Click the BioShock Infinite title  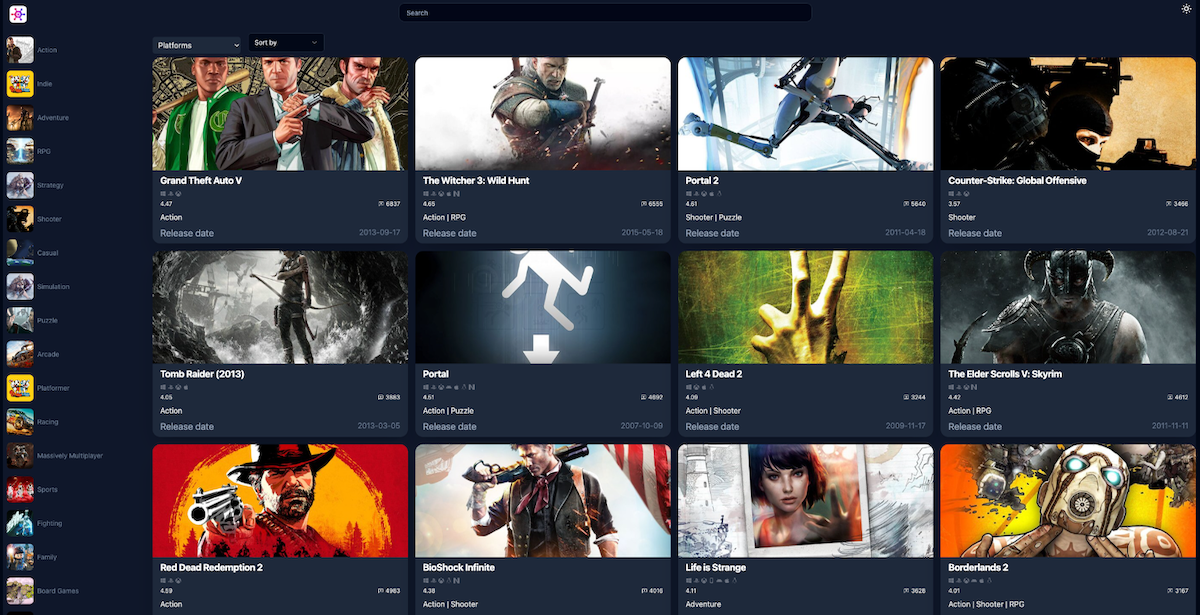(458, 568)
